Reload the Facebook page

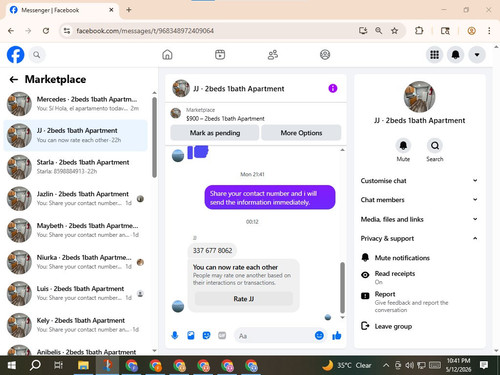pos(46,31)
